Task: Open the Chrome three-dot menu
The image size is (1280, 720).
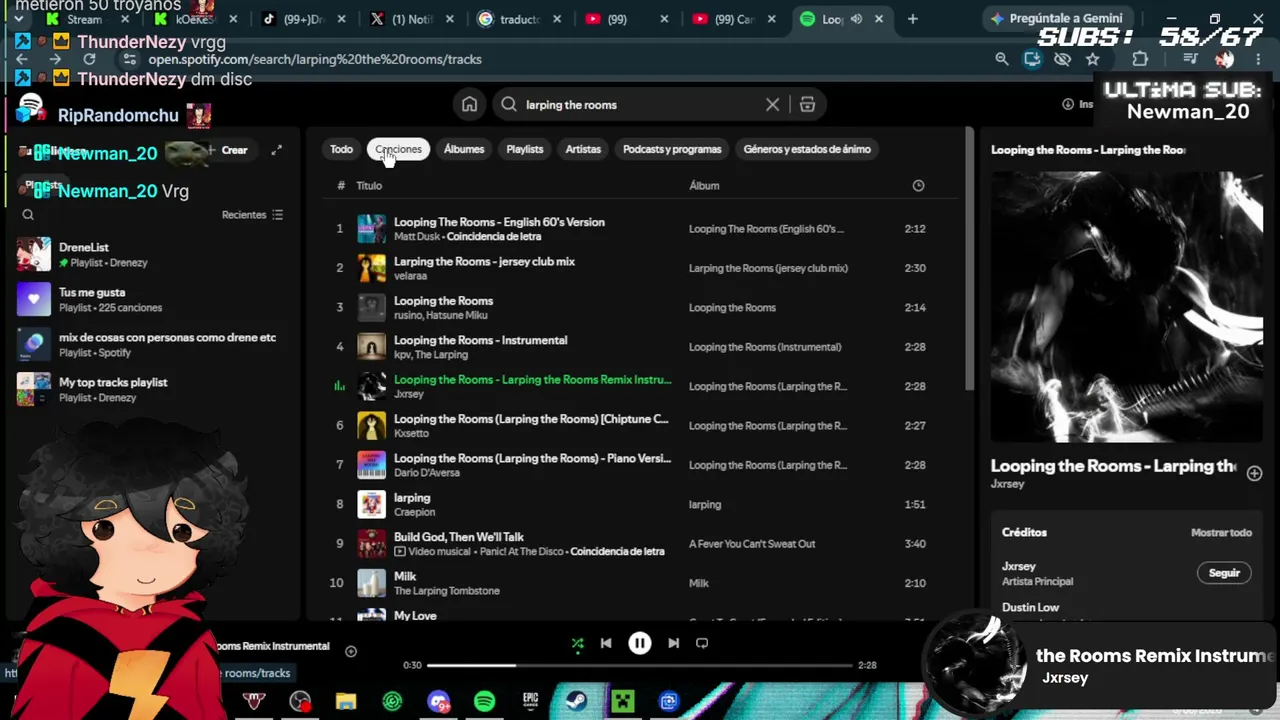Action: (1259, 59)
